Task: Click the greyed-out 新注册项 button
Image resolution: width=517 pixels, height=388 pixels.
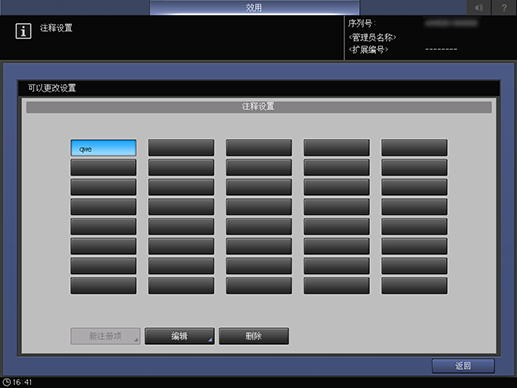Action: (x=105, y=336)
